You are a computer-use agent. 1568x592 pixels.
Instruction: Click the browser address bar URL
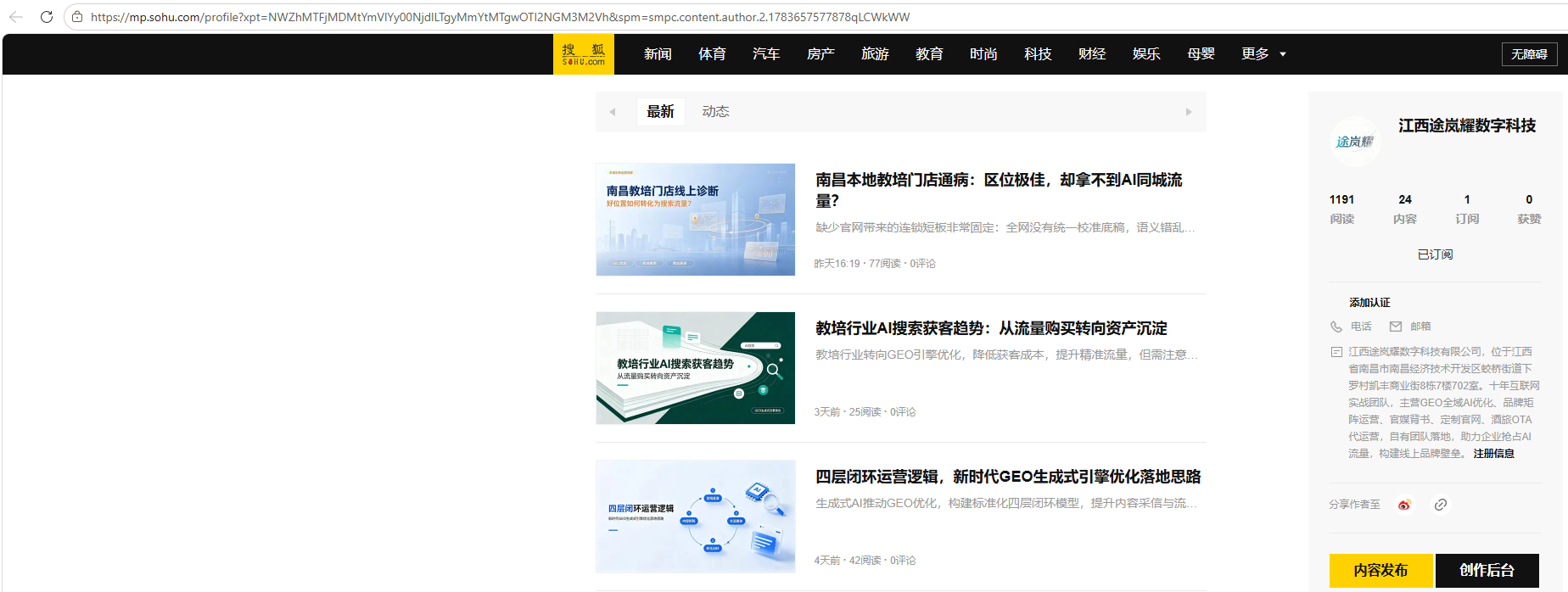(x=500, y=17)
